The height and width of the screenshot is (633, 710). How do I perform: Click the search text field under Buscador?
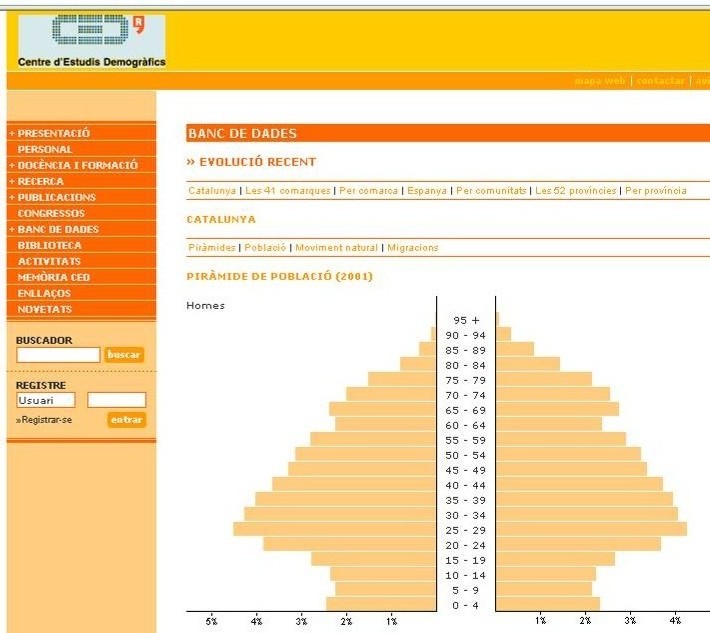tap(58, 355)
